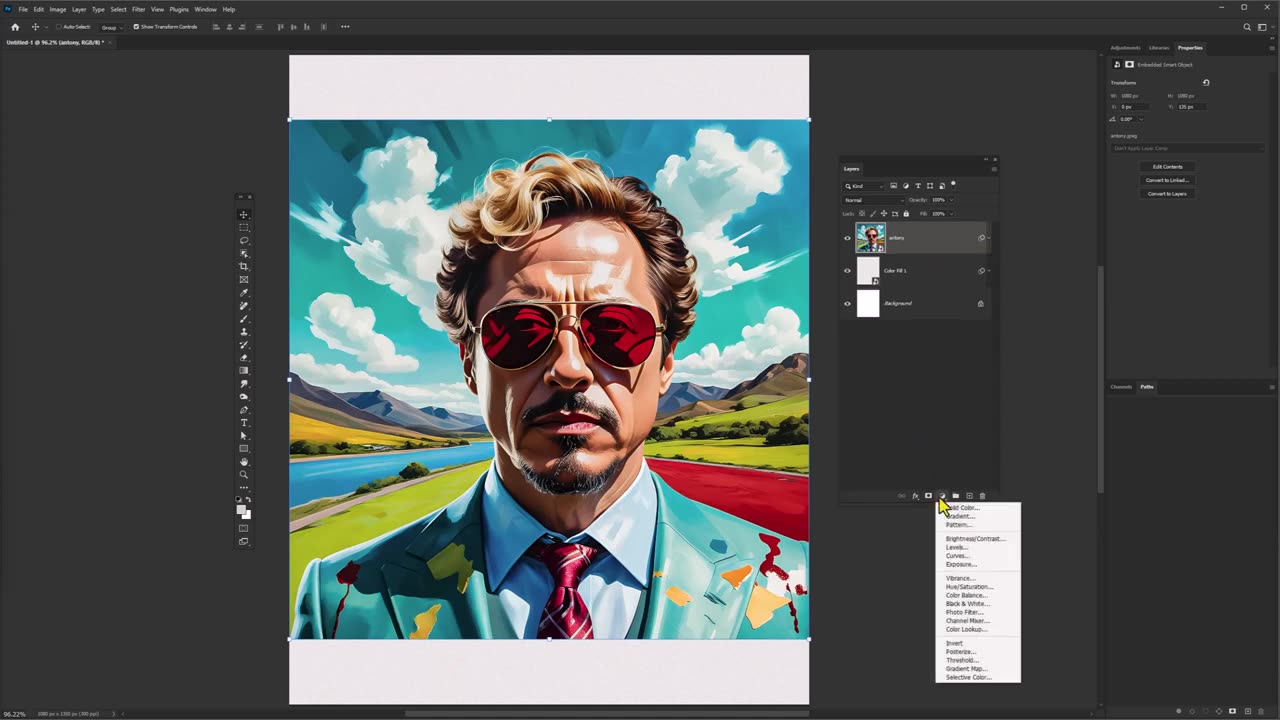This screenshot has height=720, width=1280.
Task: Open the Layers panel flyout menu
Action: click(x=994, y=169)
